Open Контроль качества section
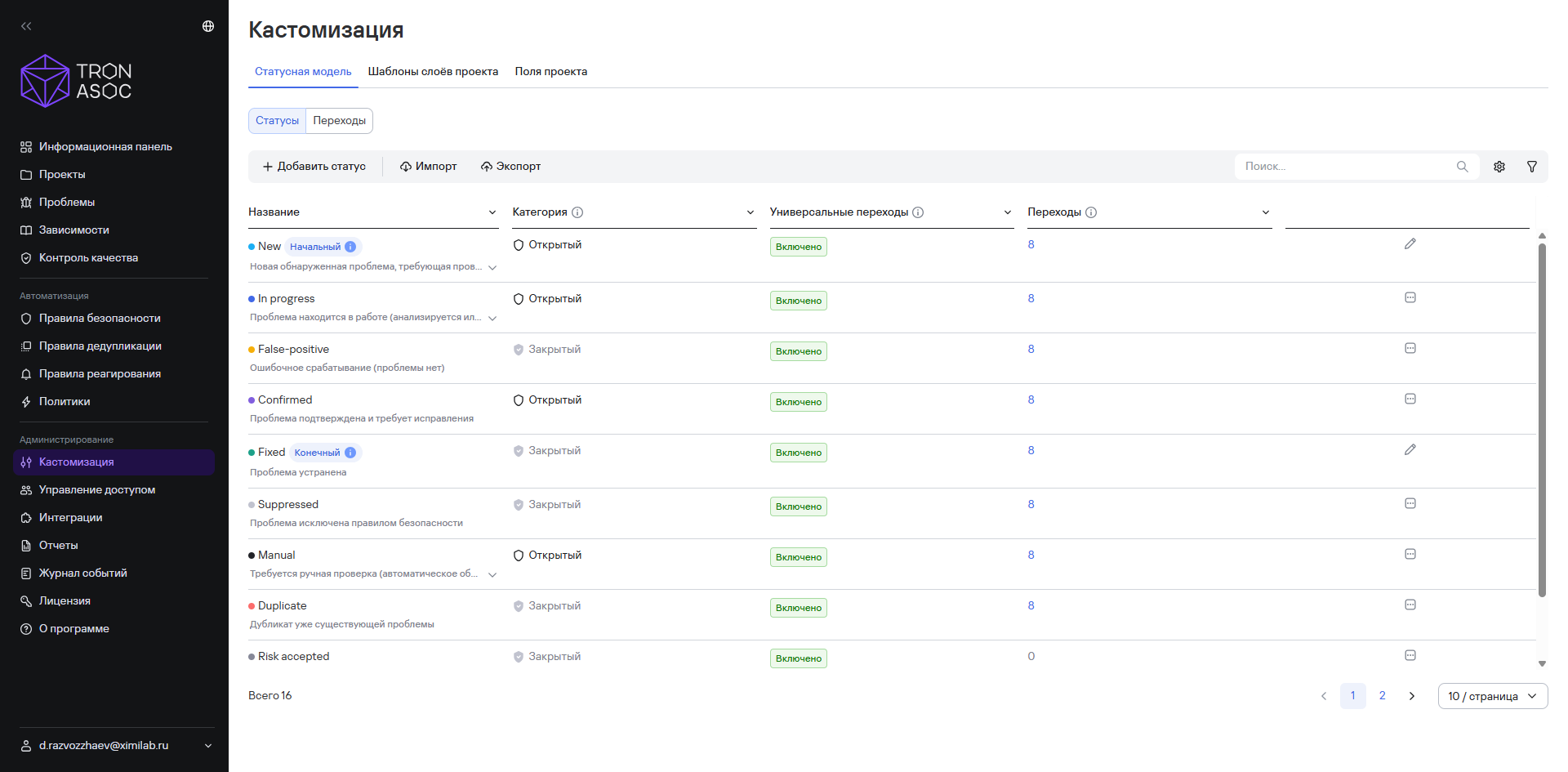 (x=88, y=258)
